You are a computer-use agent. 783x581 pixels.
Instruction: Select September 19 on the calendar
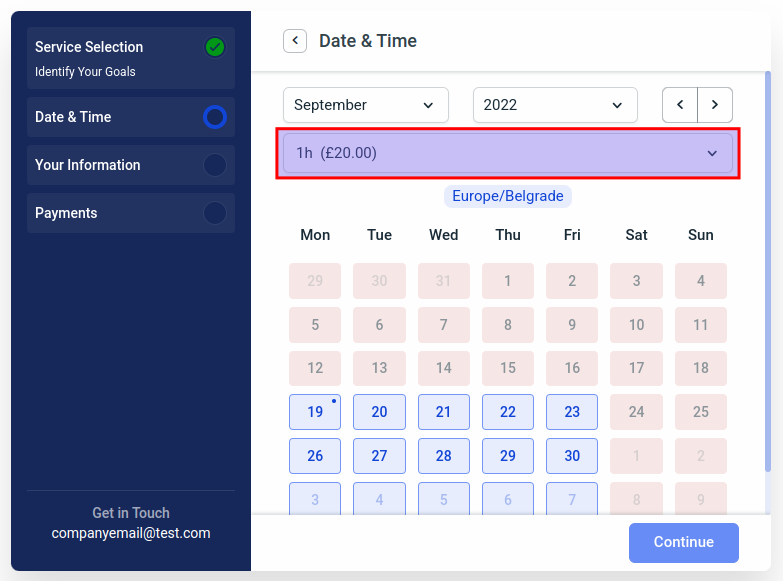315,412
